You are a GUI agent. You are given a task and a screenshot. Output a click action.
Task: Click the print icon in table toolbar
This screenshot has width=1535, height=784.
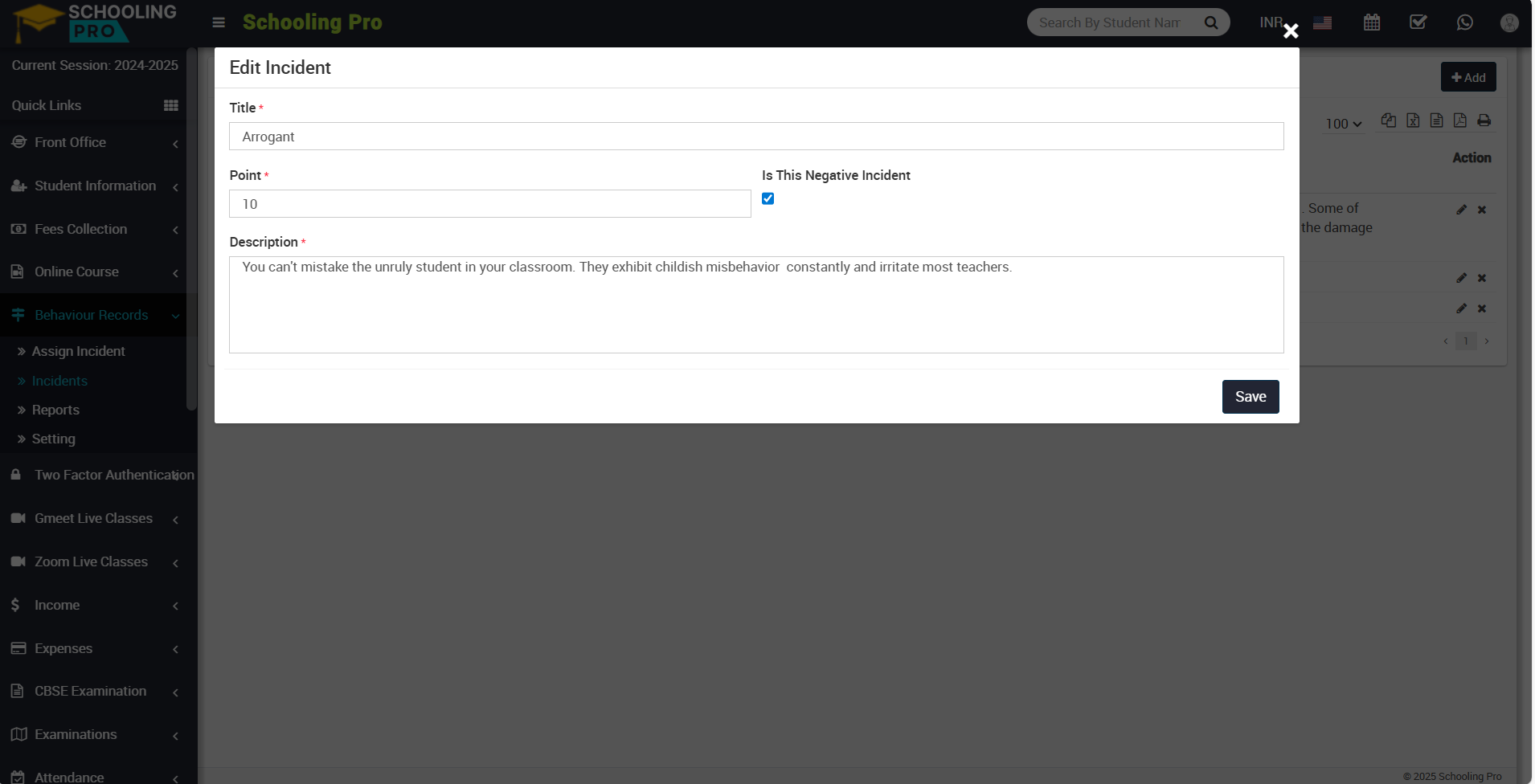[1484, 120]
